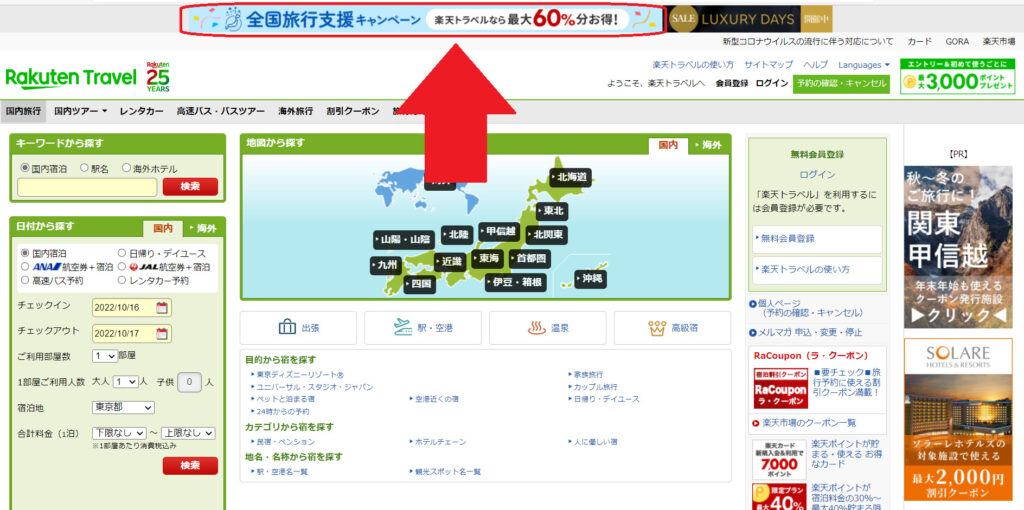The image size is (1024, 510).
Task: Open the SOLARE Hotels coupon ad
Action: click(958, 420)
